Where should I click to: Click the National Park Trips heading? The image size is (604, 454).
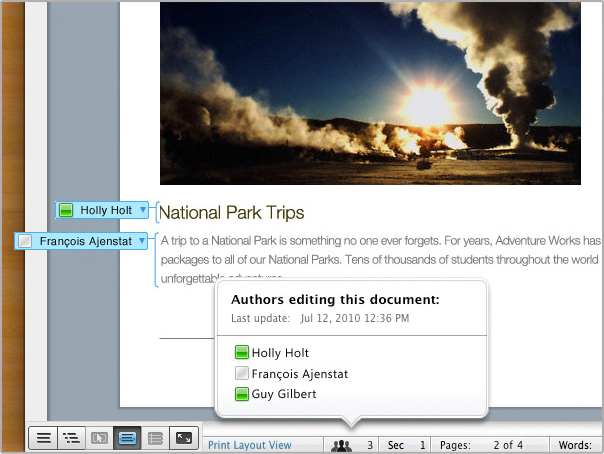(x=232, y=213)
